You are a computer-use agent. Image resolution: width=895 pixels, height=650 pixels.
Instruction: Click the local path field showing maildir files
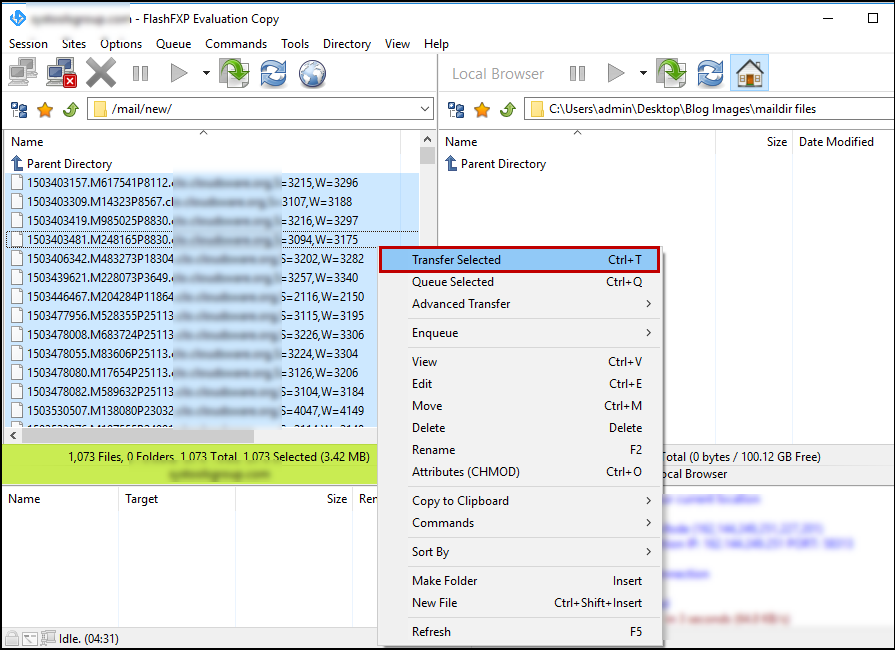coord(709,109)
